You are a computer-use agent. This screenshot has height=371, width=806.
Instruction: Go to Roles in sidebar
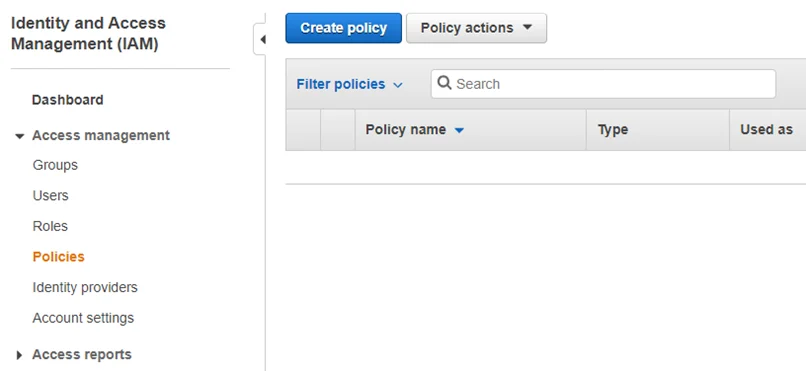point(50,226)
